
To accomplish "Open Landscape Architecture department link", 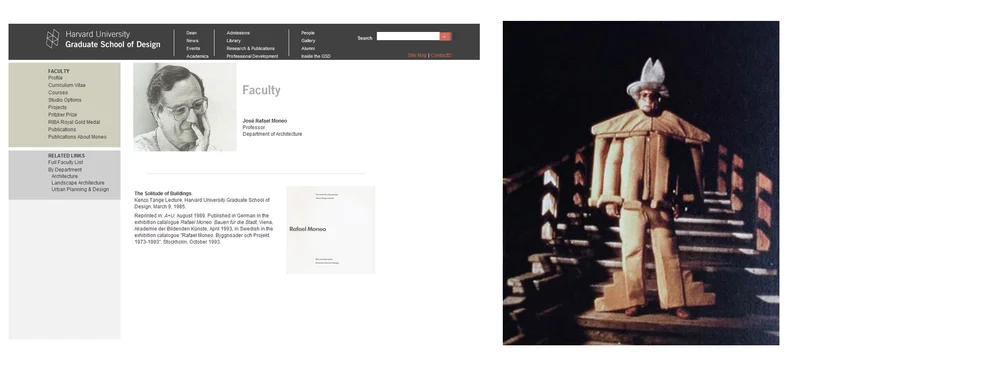I will [x=78, y=183].
